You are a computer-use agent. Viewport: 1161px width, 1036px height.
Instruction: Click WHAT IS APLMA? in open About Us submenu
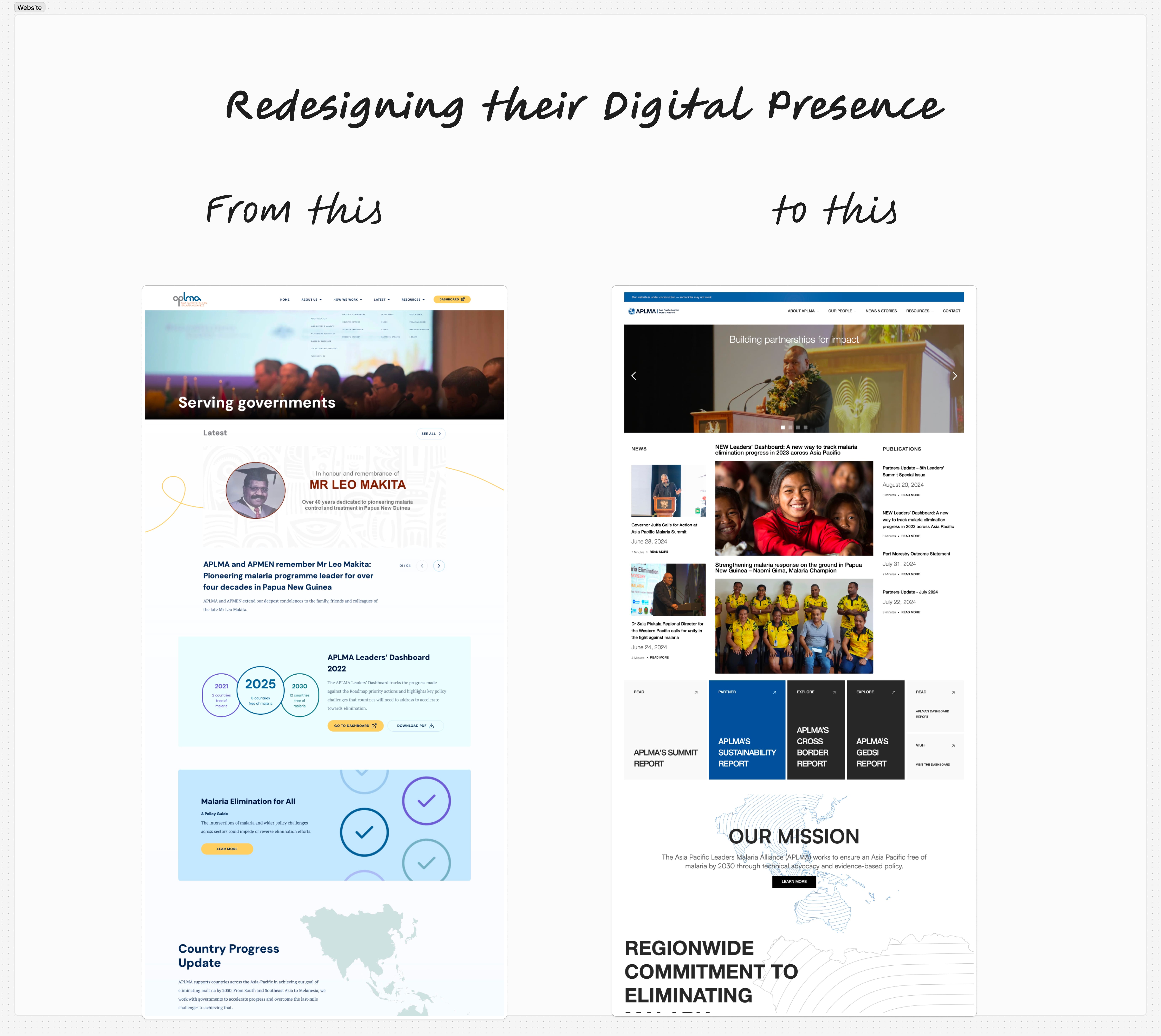[x=319, y=319]
